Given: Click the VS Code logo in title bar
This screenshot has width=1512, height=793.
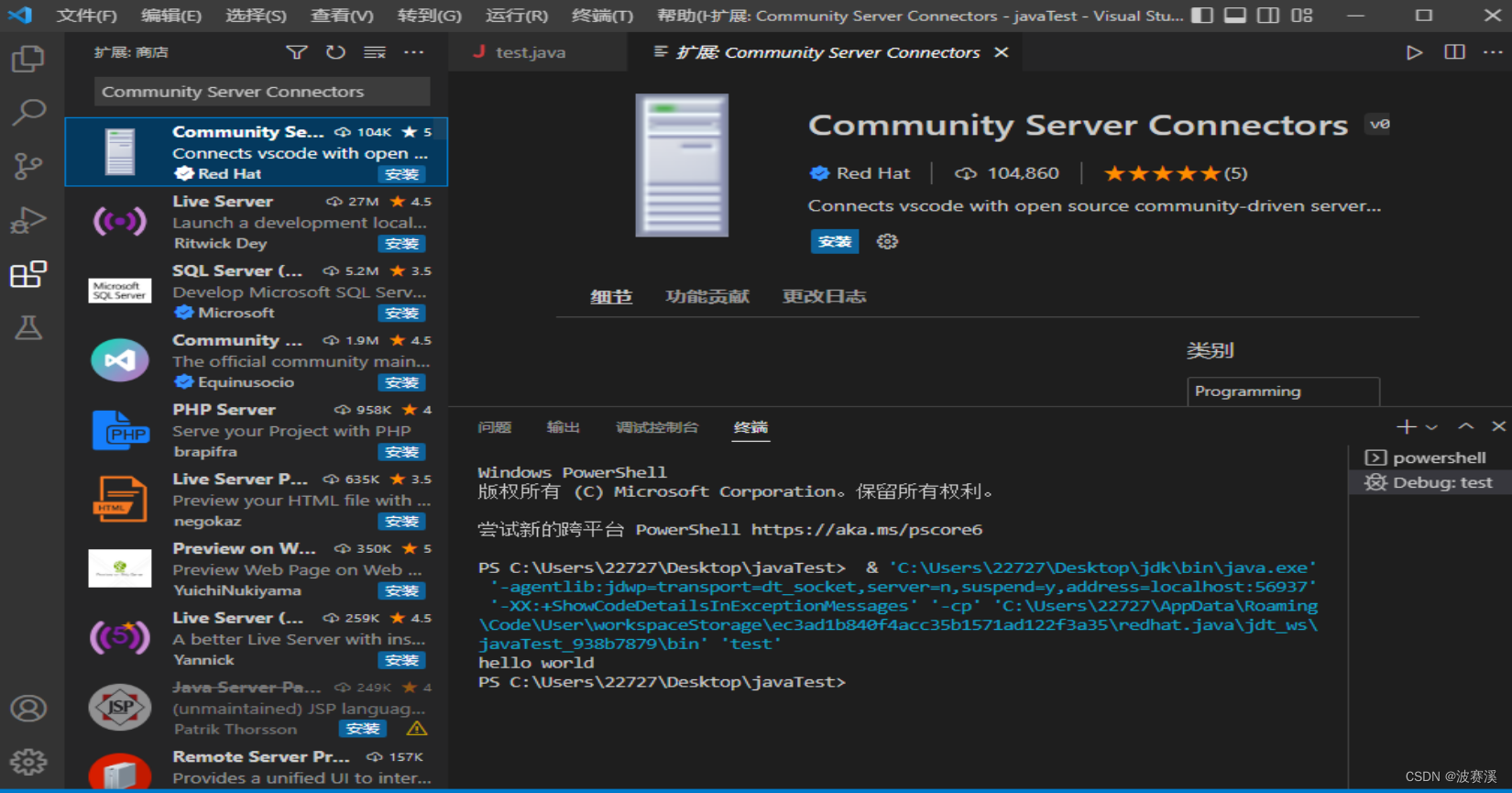Looking at the screenshot, I should [20, 16].
